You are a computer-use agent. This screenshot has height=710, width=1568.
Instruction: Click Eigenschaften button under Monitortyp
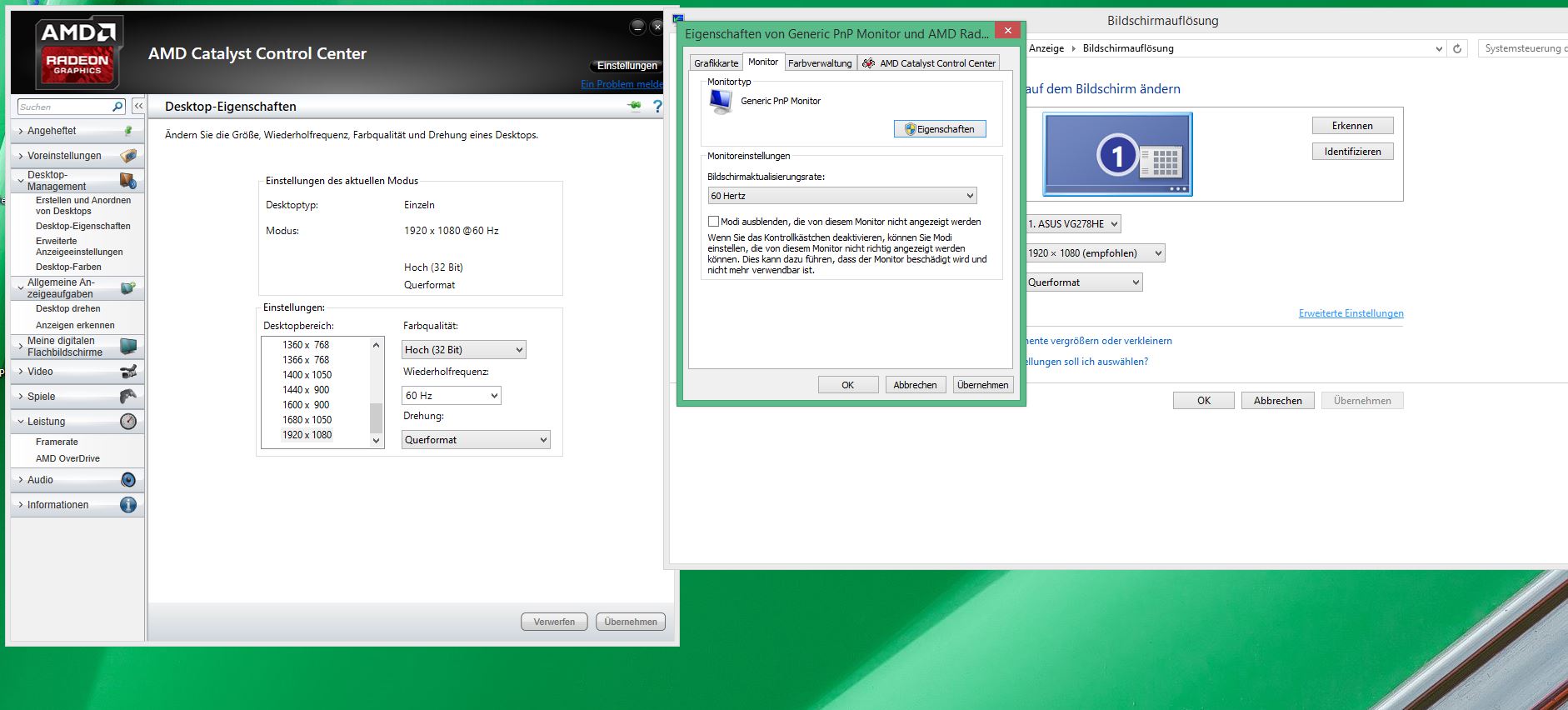tap(940, 129)
